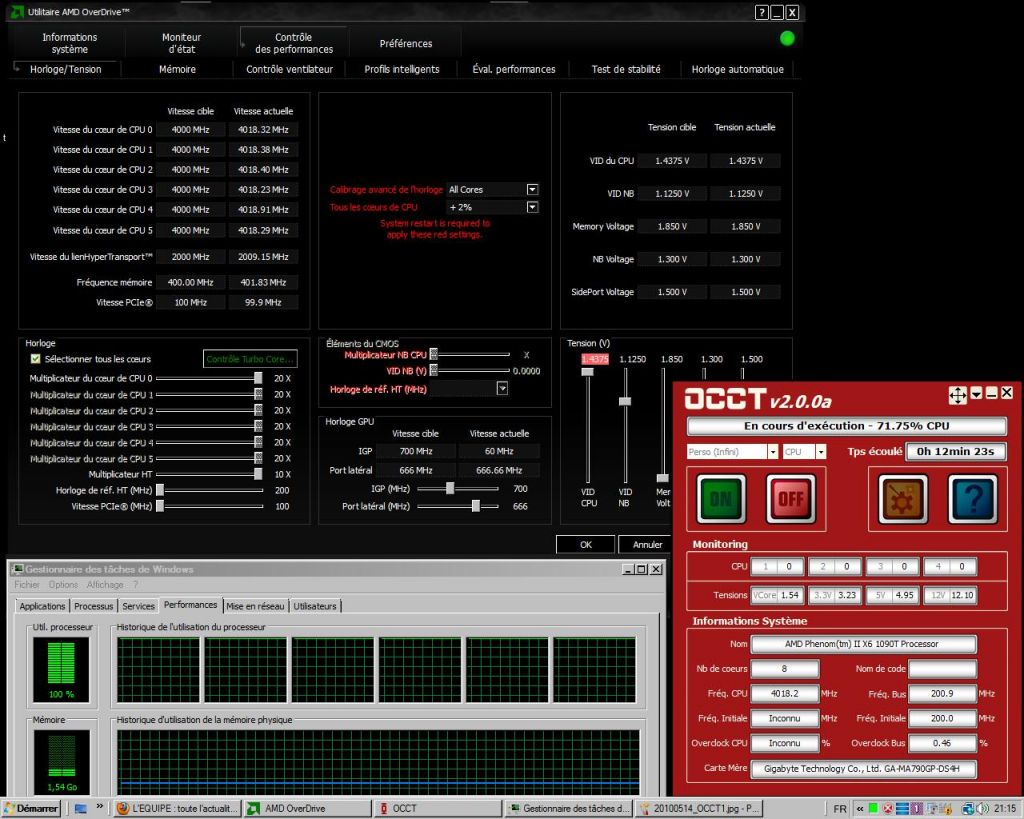Click OK button in OverDrive
Image resolution: width=1024 pixels, height=819 pixels.
[585, 544]
